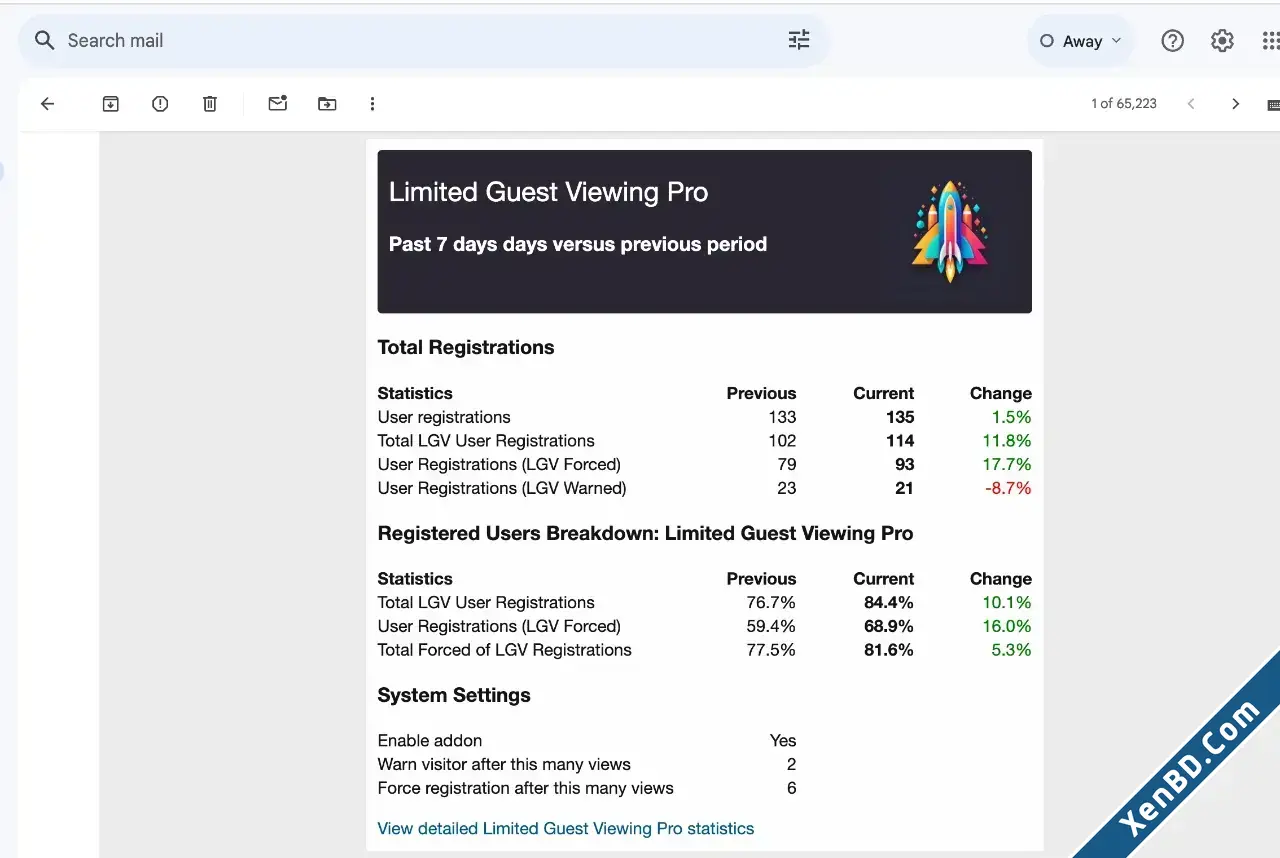Click the Limited Guest Viewing Pro banner title
This screenshot has height=858, width=1280.
point(548,192)
